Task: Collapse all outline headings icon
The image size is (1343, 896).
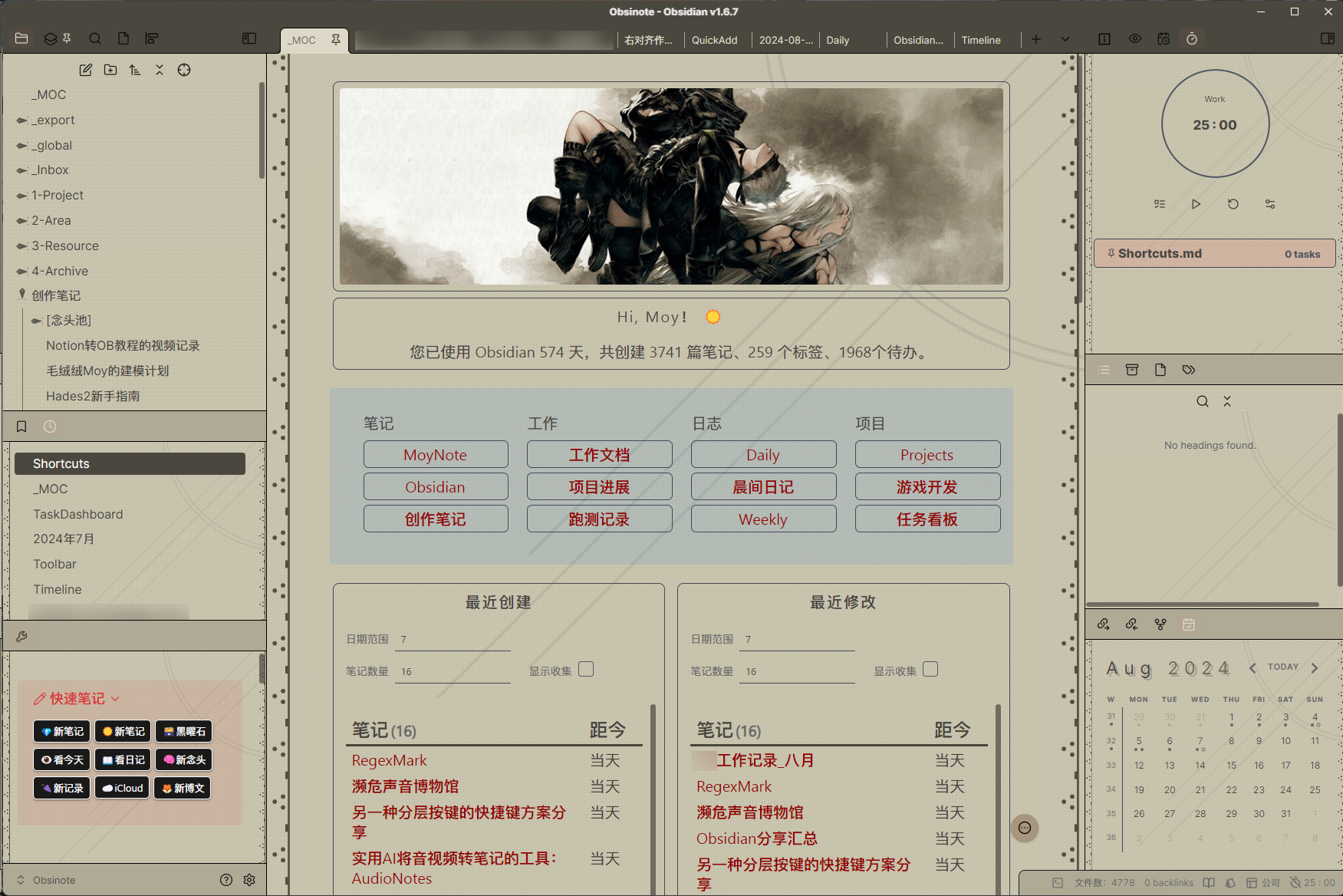Action: pos(1227,401)
